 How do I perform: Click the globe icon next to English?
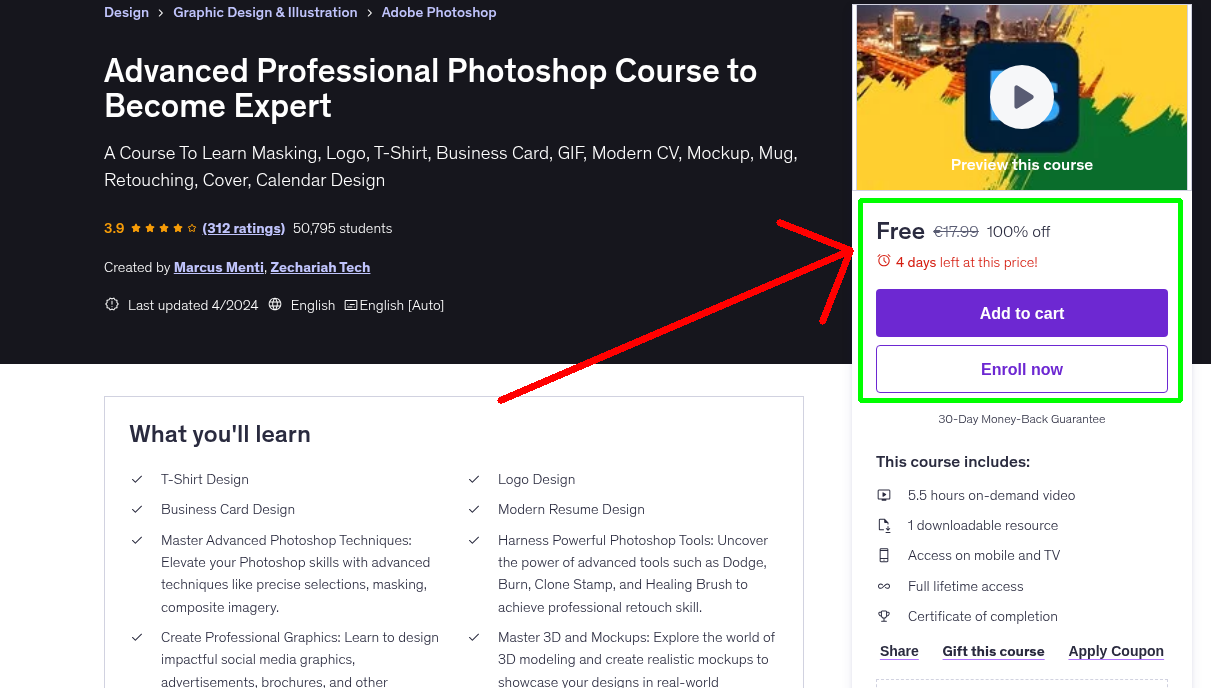[x=274, y=305]
